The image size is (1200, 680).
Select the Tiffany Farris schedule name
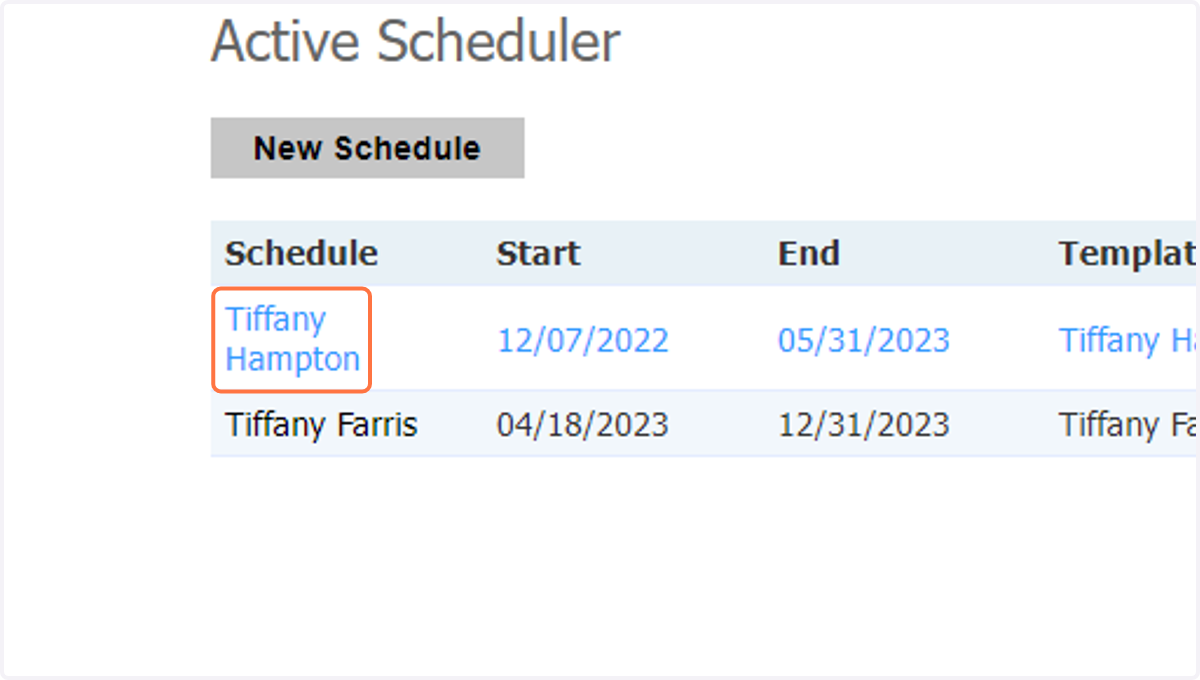click(321, 425)
